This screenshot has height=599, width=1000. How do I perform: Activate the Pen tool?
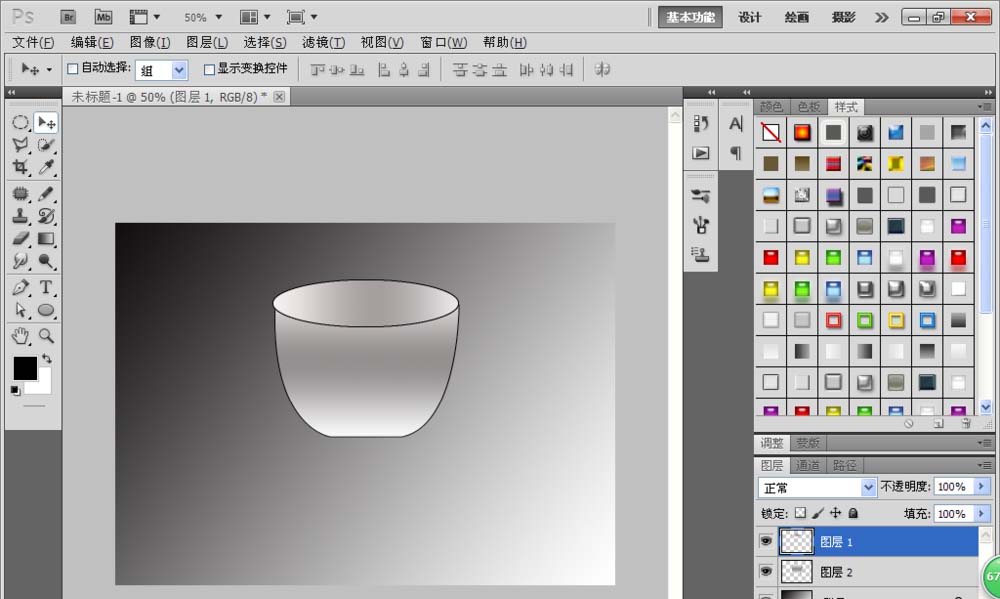(22, 289)
